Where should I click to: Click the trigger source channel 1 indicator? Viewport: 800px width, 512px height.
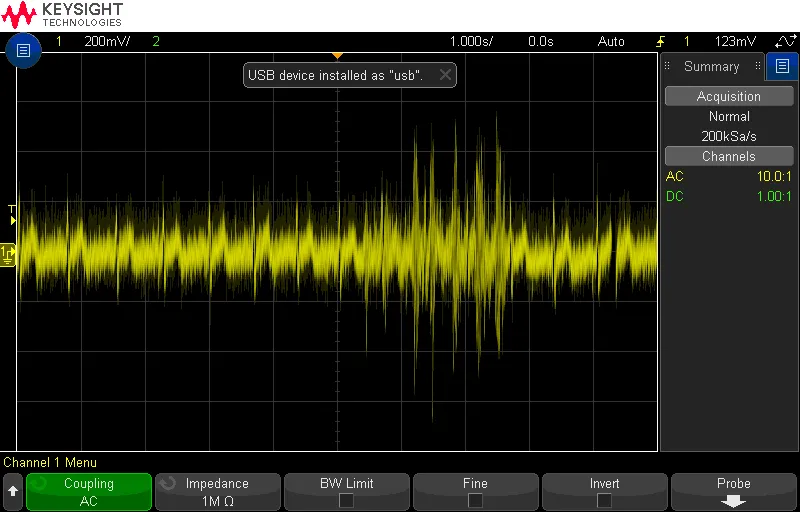(x=687, y=41)
